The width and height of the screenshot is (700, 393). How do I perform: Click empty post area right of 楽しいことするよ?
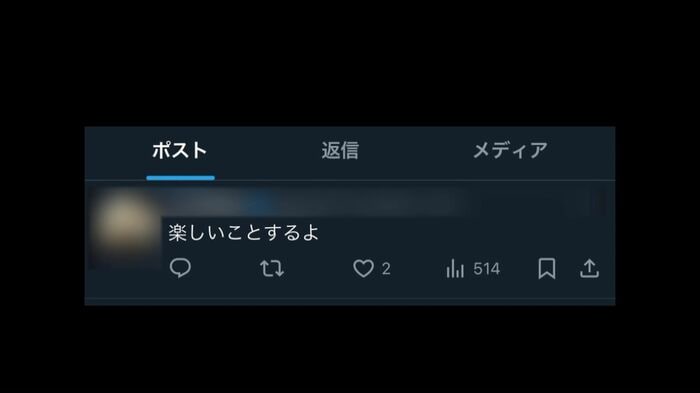[x=464, y=233]
